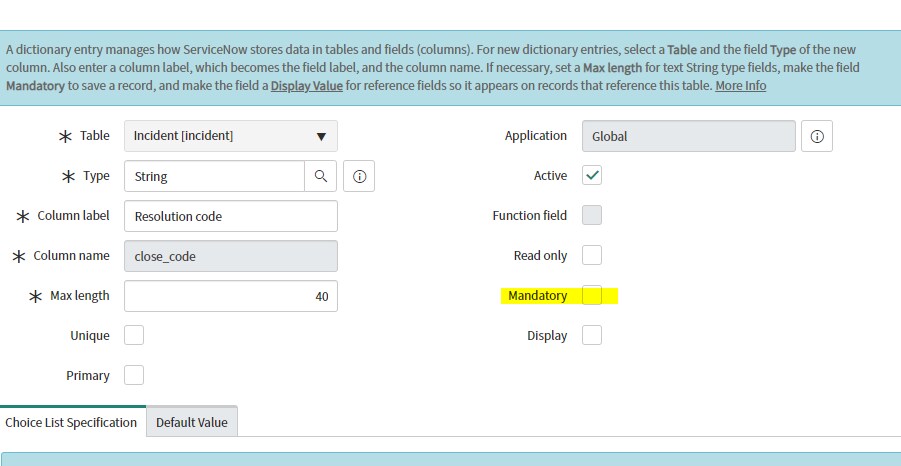
Task: Click the info icon beside Application field
Action: (817, 136)
